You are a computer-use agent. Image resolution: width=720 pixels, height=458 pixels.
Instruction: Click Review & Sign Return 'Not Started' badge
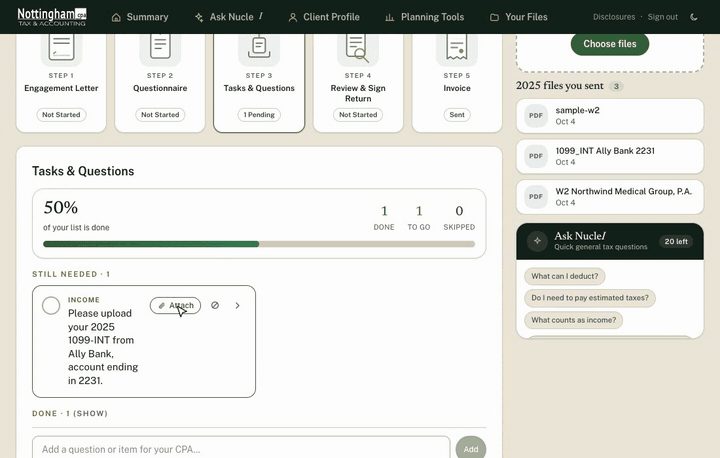point(358,115)
